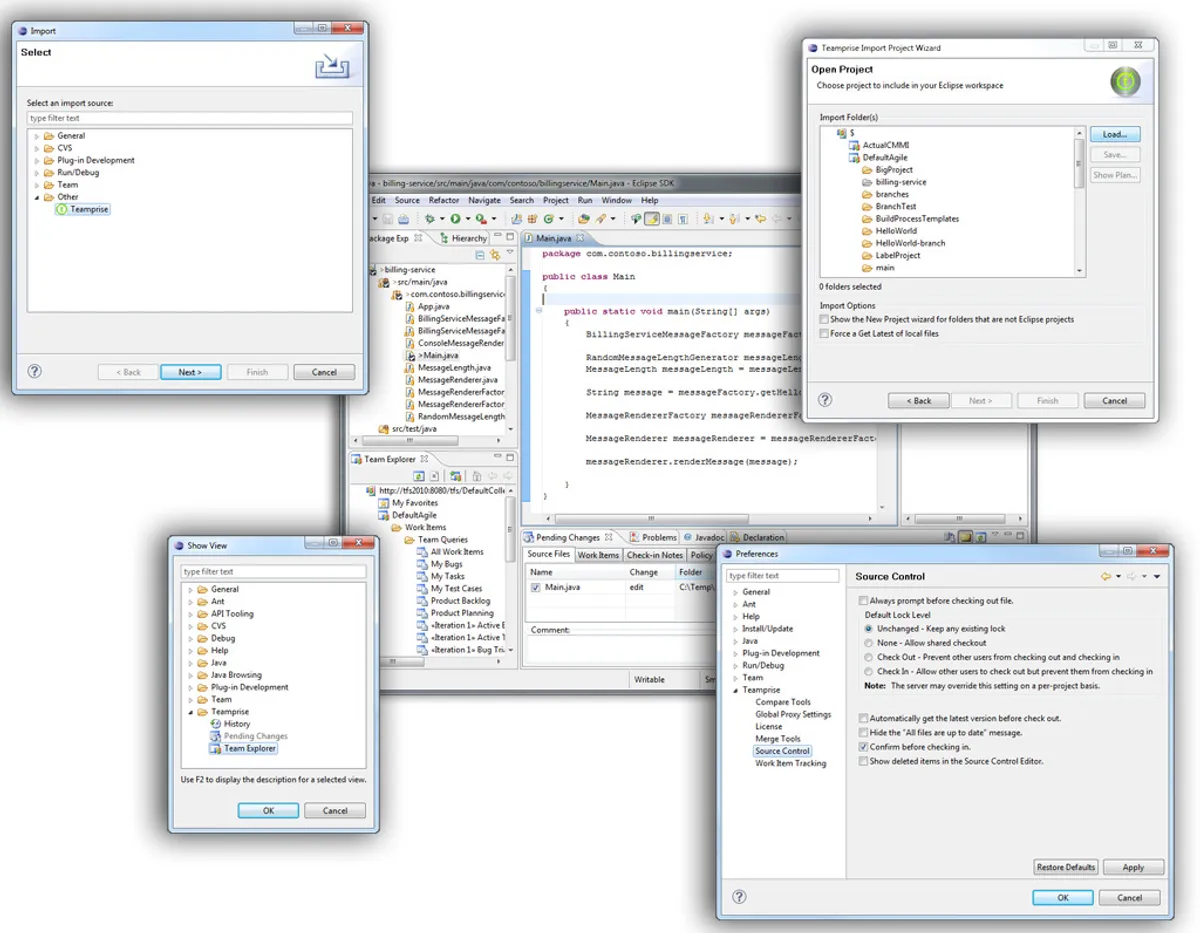Viewport: 1200px width, 933px height.
Task: Uncheck Main.java in Pending Changes list
Action: (536, 587)
